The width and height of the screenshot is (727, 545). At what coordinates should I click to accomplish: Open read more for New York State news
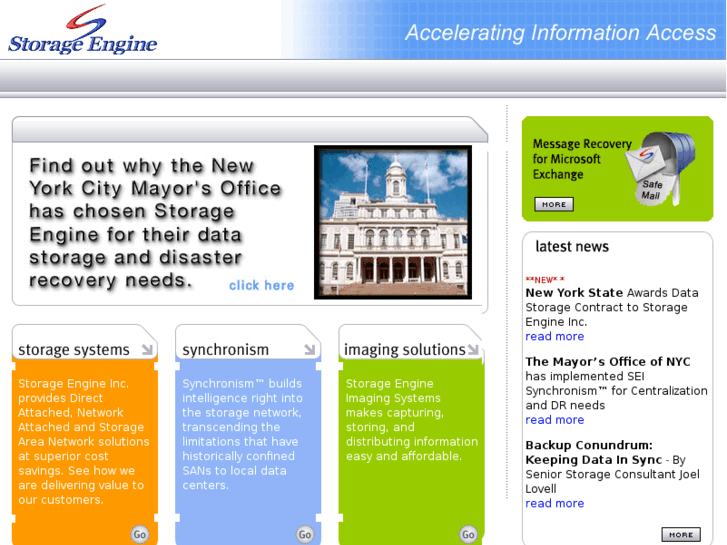(555, 336)
